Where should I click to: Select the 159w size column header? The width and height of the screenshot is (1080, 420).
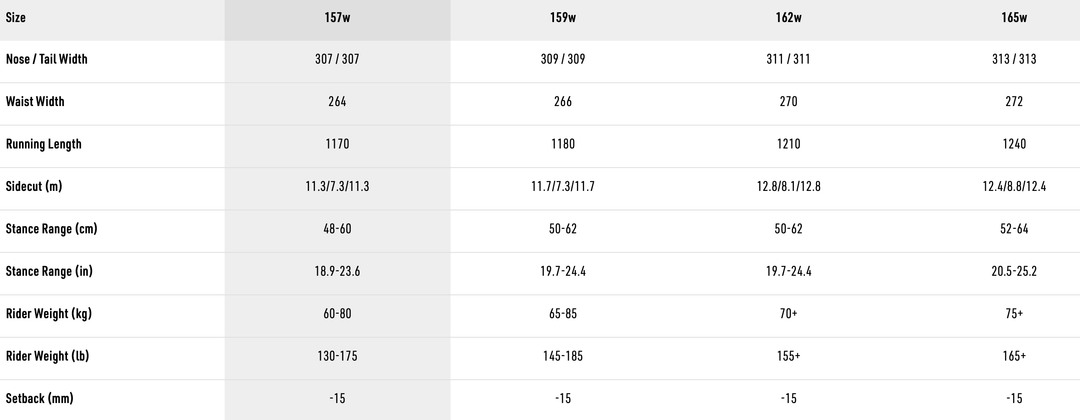pos(562,18)
